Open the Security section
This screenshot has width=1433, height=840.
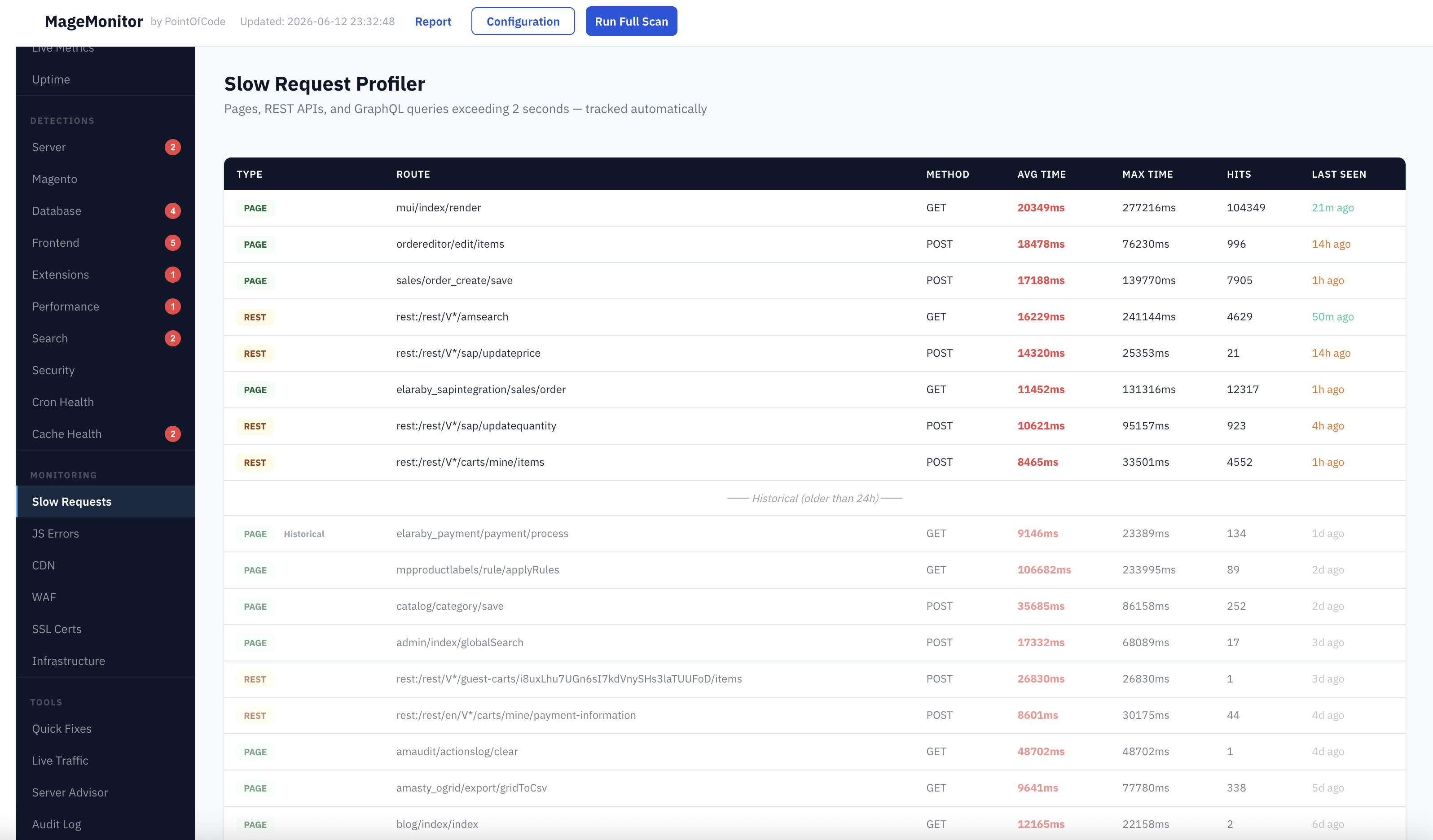(106, 370)
